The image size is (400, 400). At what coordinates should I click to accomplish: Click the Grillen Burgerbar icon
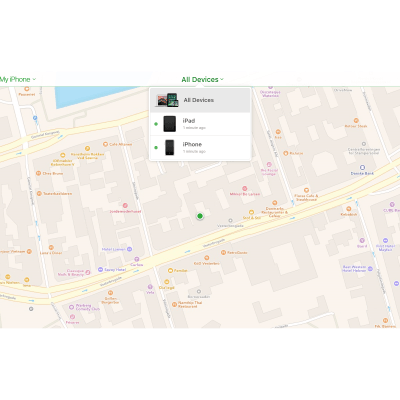(111, 293)
